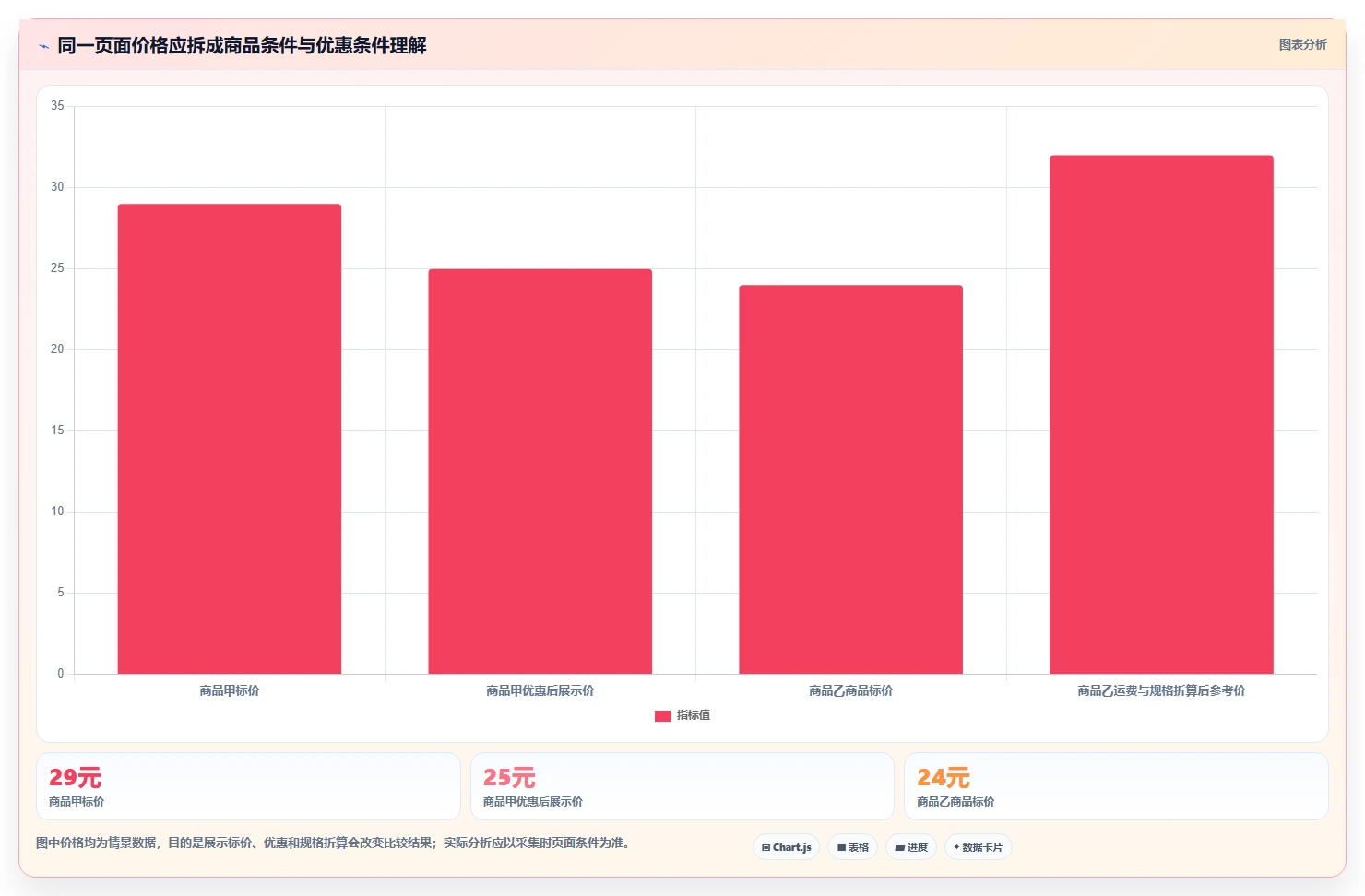Image resolution: width=1365 pixels, height=896 pixels.
Task: Click the y-axis value 20
Action: point(57,349)
